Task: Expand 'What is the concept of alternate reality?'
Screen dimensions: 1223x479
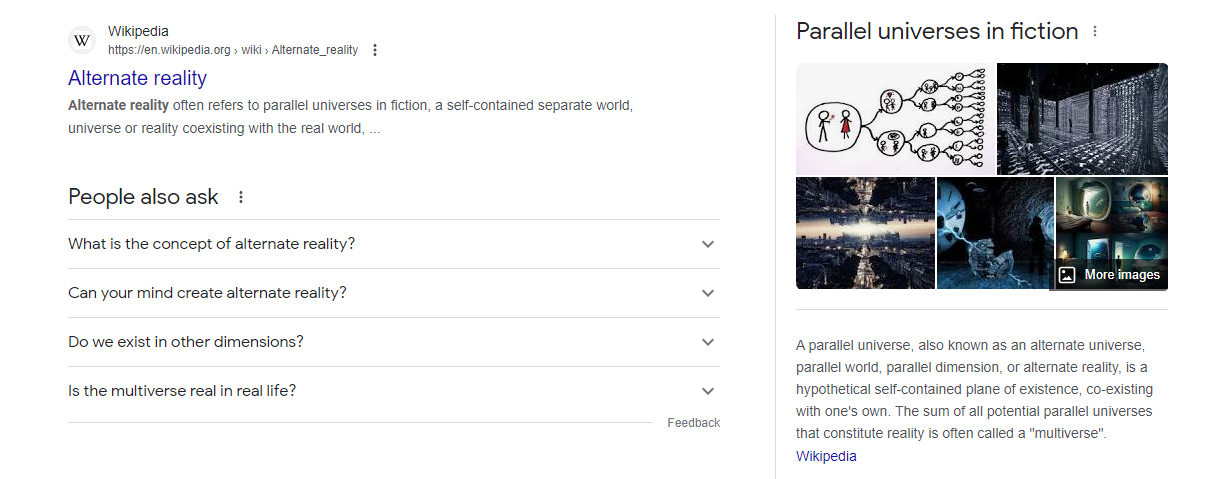Action: [x=394, y=244]
